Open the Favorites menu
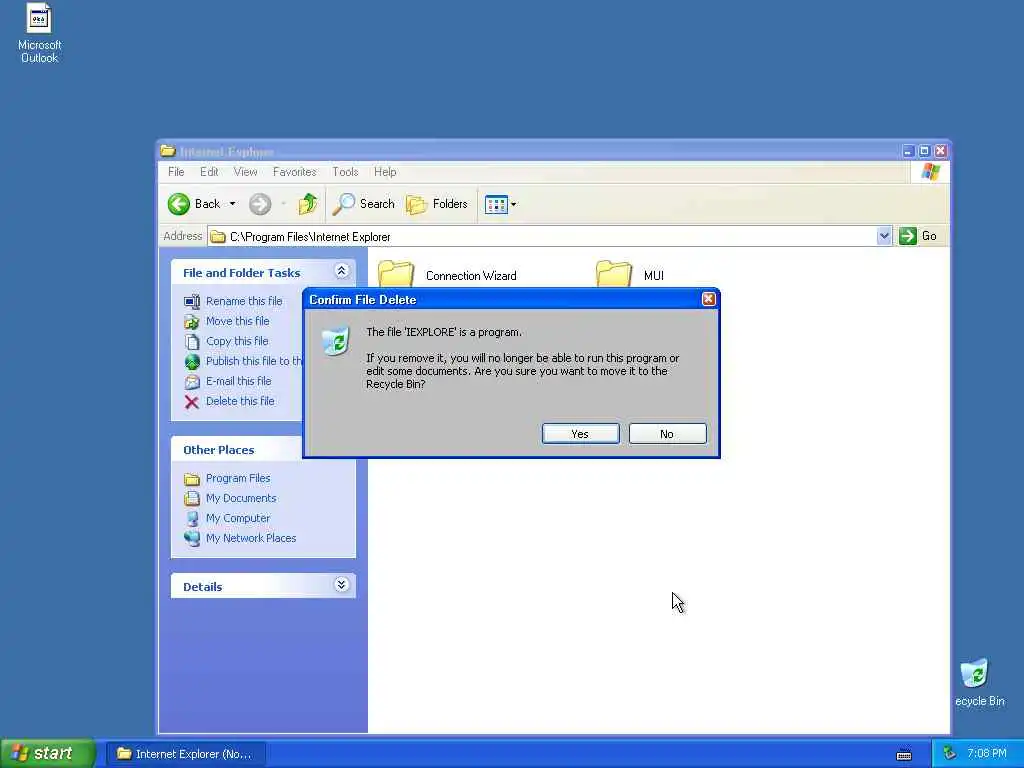Viewport: 1024px width, 768px height. [295, 172]
